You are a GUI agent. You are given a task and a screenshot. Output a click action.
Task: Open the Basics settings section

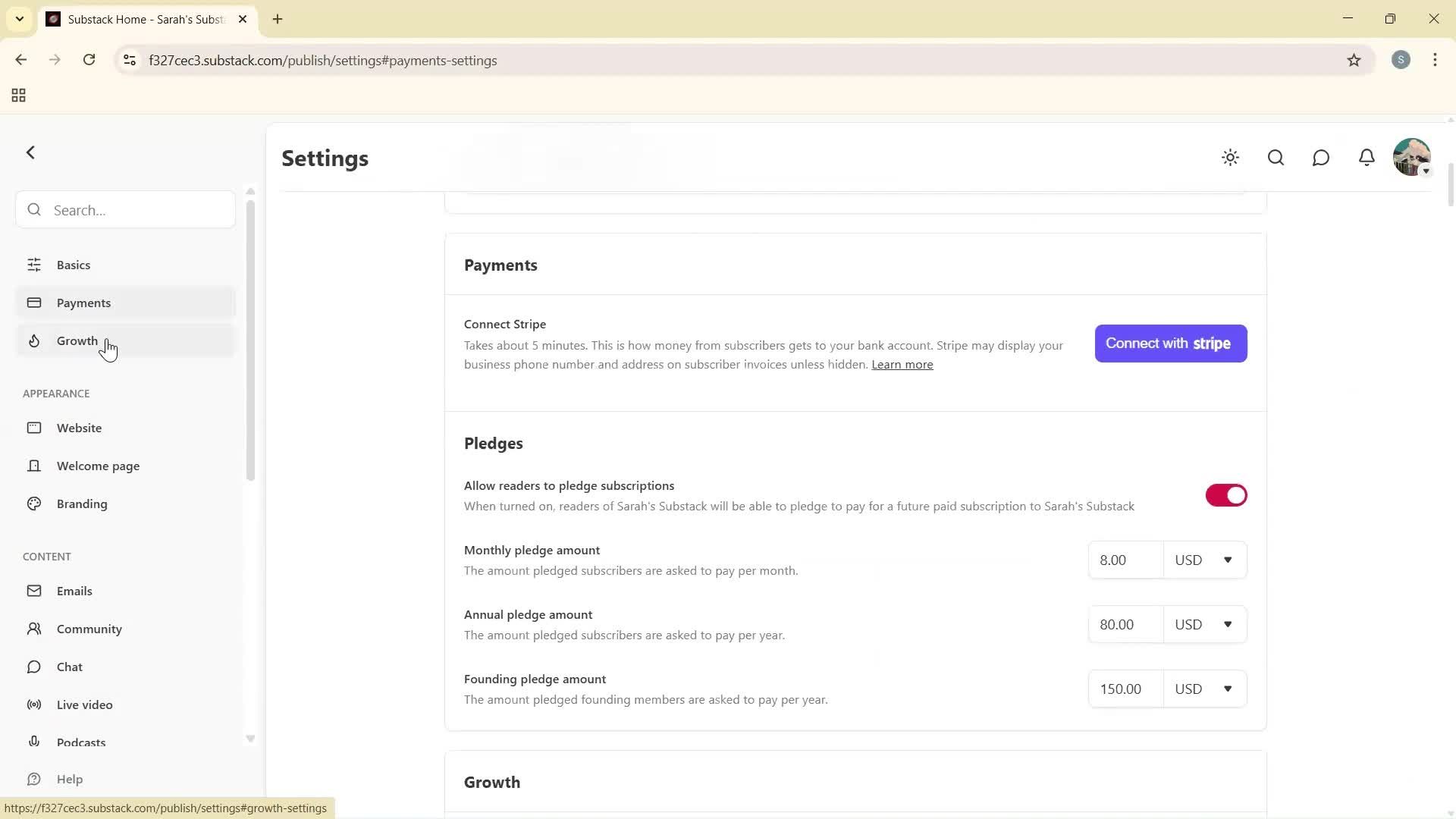(73, 264)
